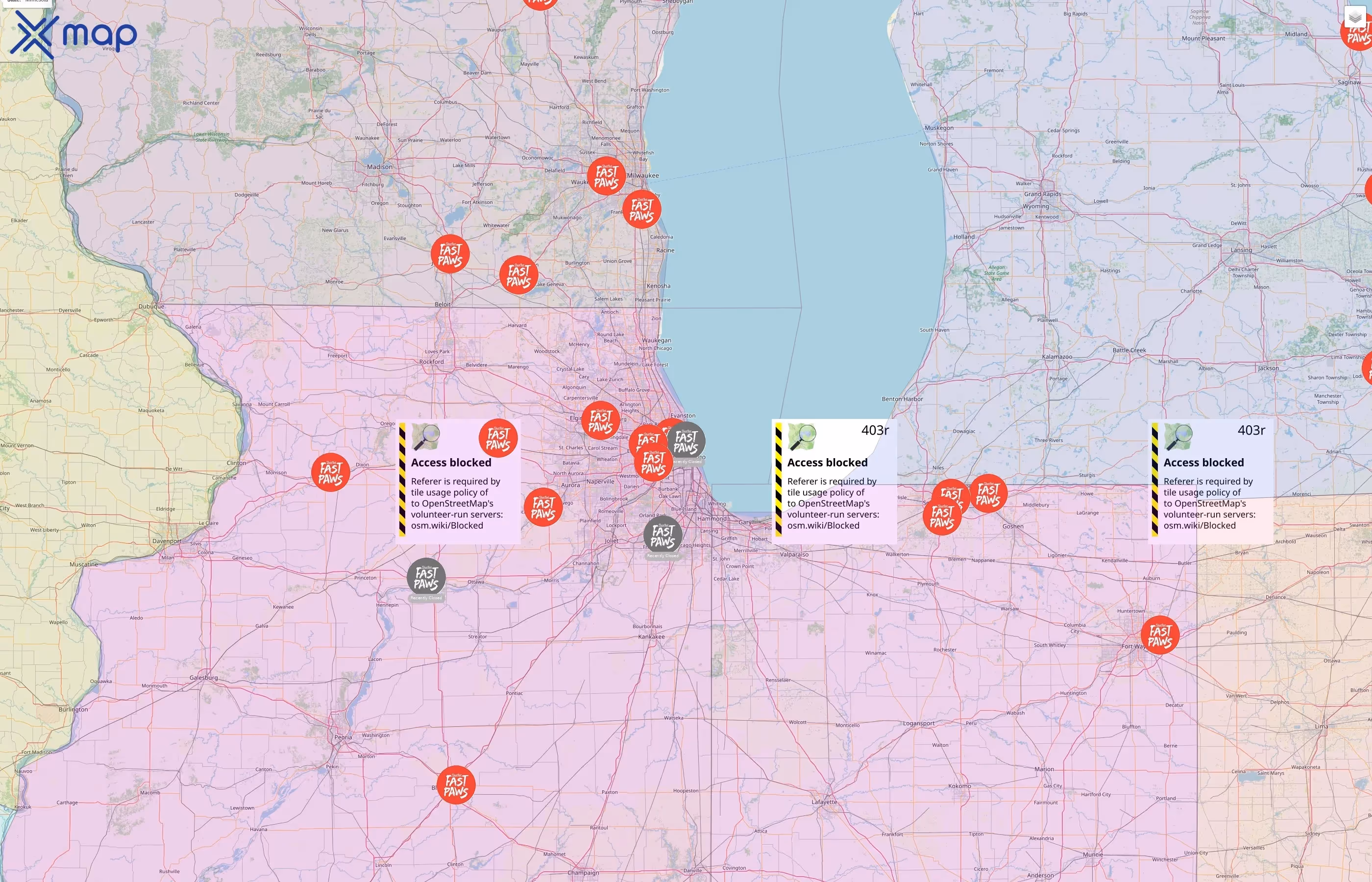
Task: Click the Kokomo city label
Action: [x=959, y=786]
